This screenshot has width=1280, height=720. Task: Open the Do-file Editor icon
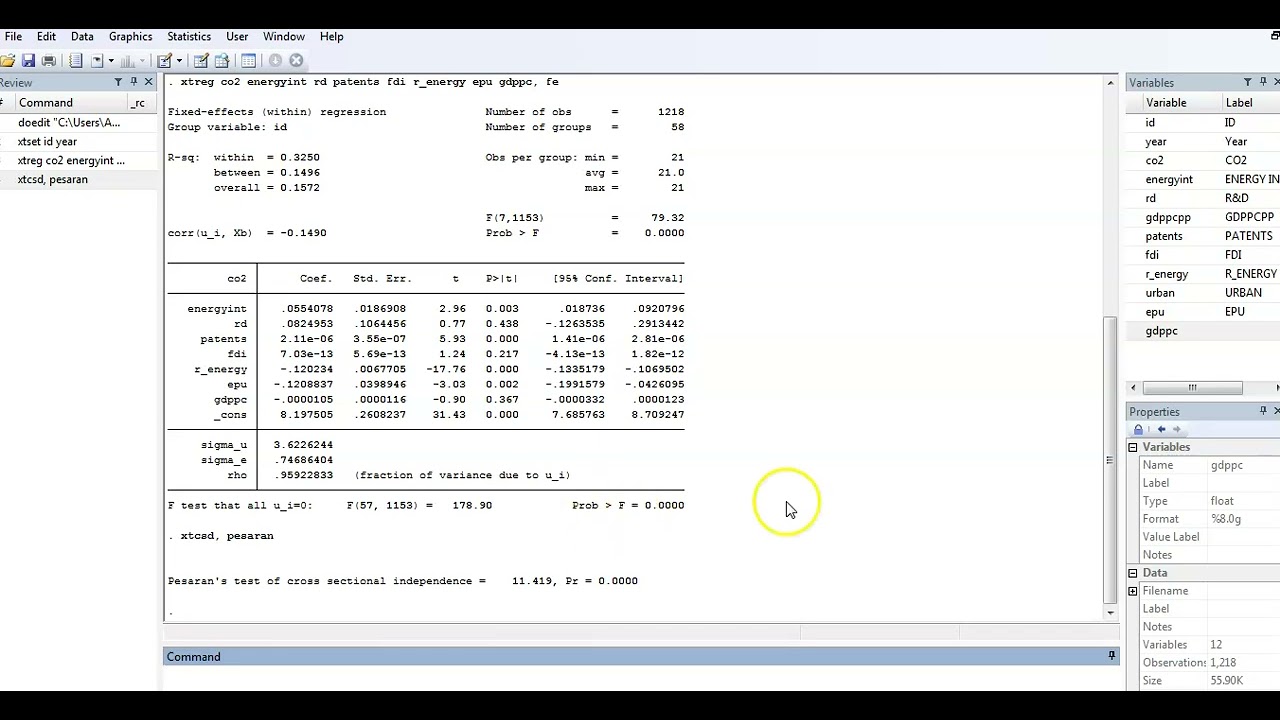pos(164,60)
